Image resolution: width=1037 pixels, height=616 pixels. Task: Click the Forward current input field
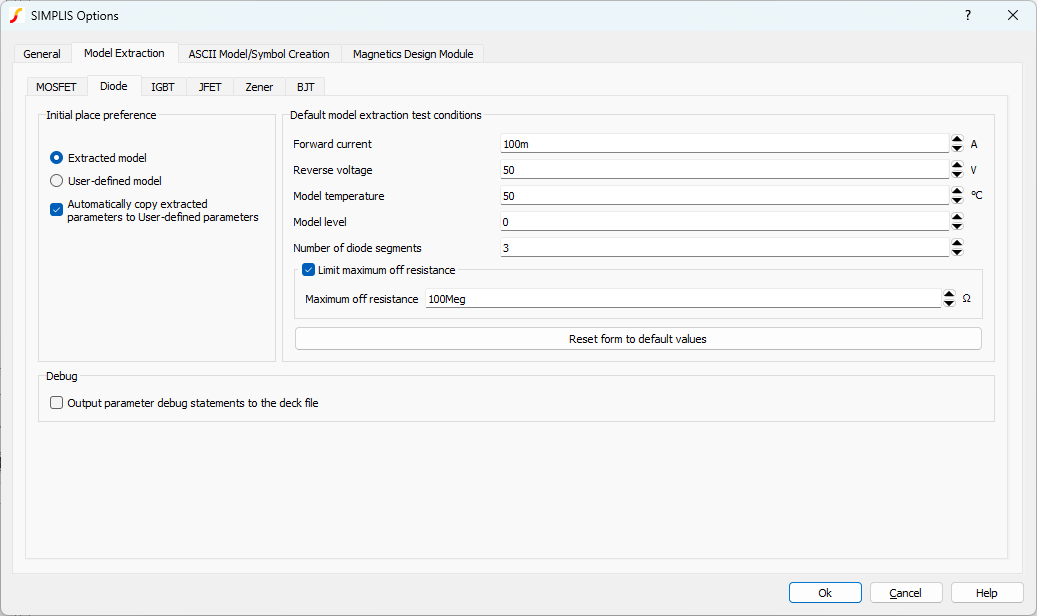(x=723, y=144)
